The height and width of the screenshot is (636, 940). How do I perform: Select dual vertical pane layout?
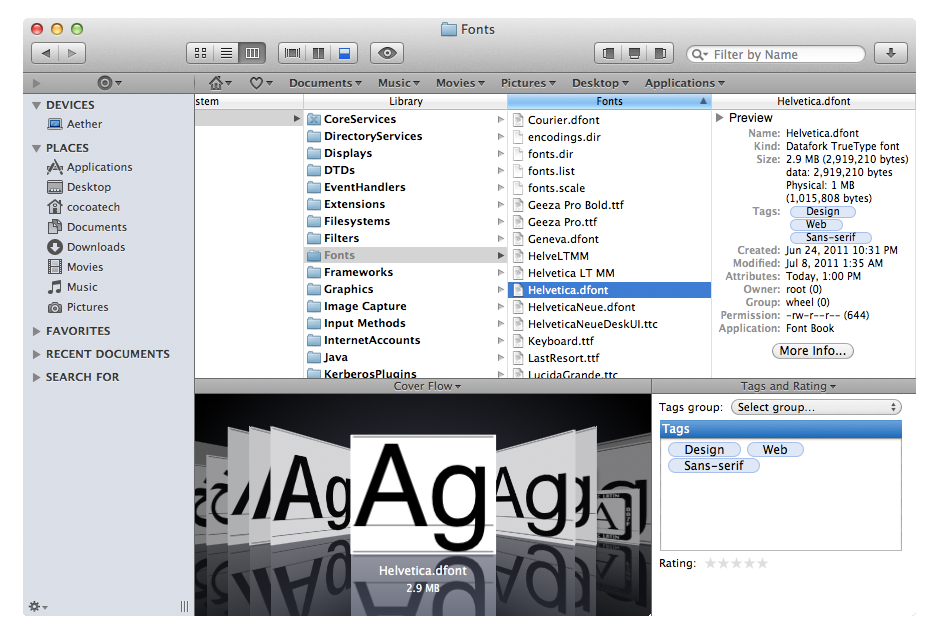pyautogui.click(x=318, y=53)
